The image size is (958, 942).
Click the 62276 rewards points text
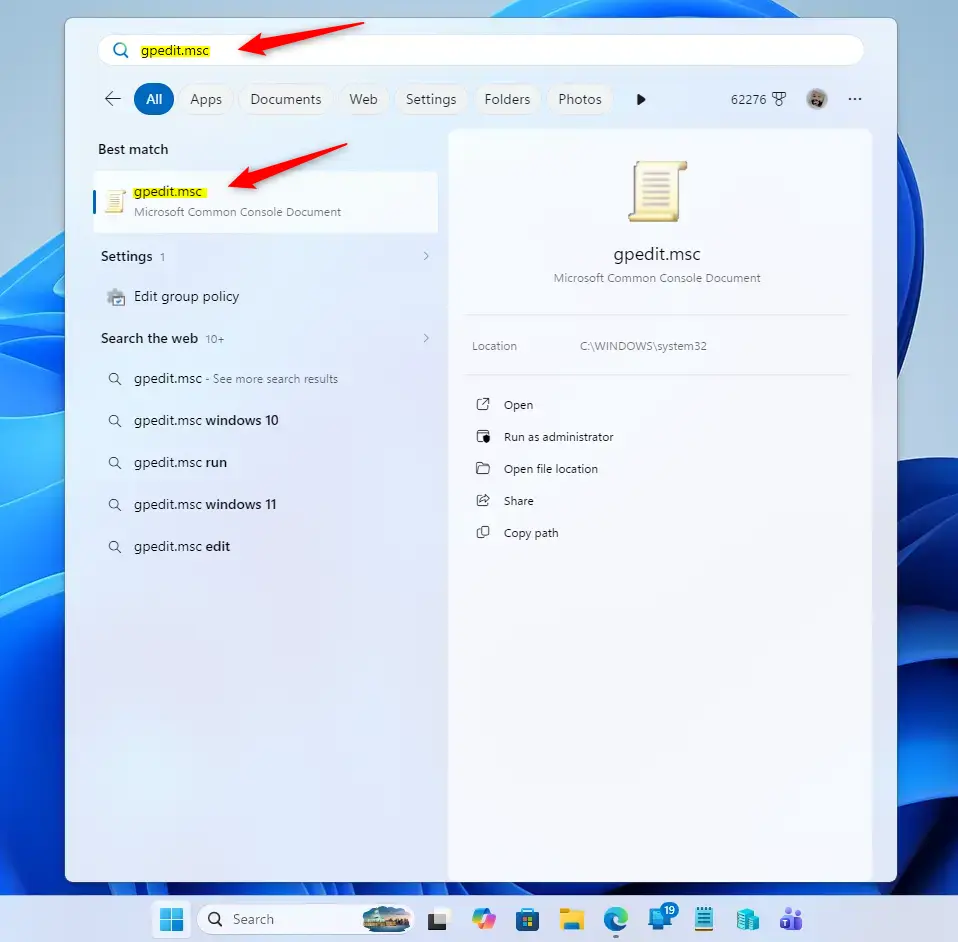pos(748,100)
